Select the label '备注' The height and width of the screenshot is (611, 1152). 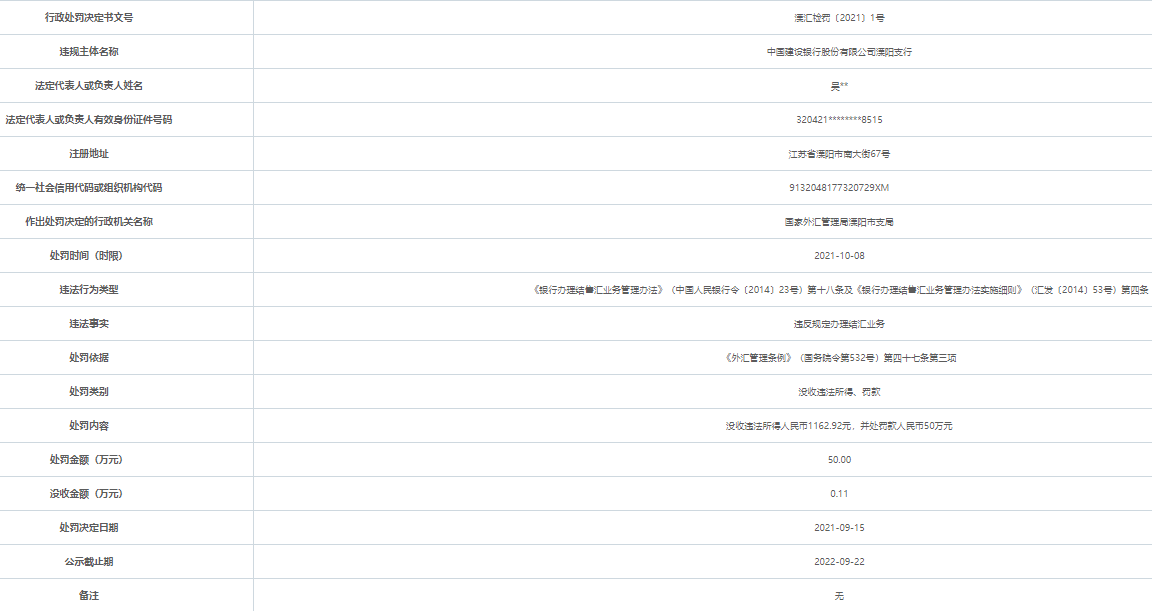point(89,596)
